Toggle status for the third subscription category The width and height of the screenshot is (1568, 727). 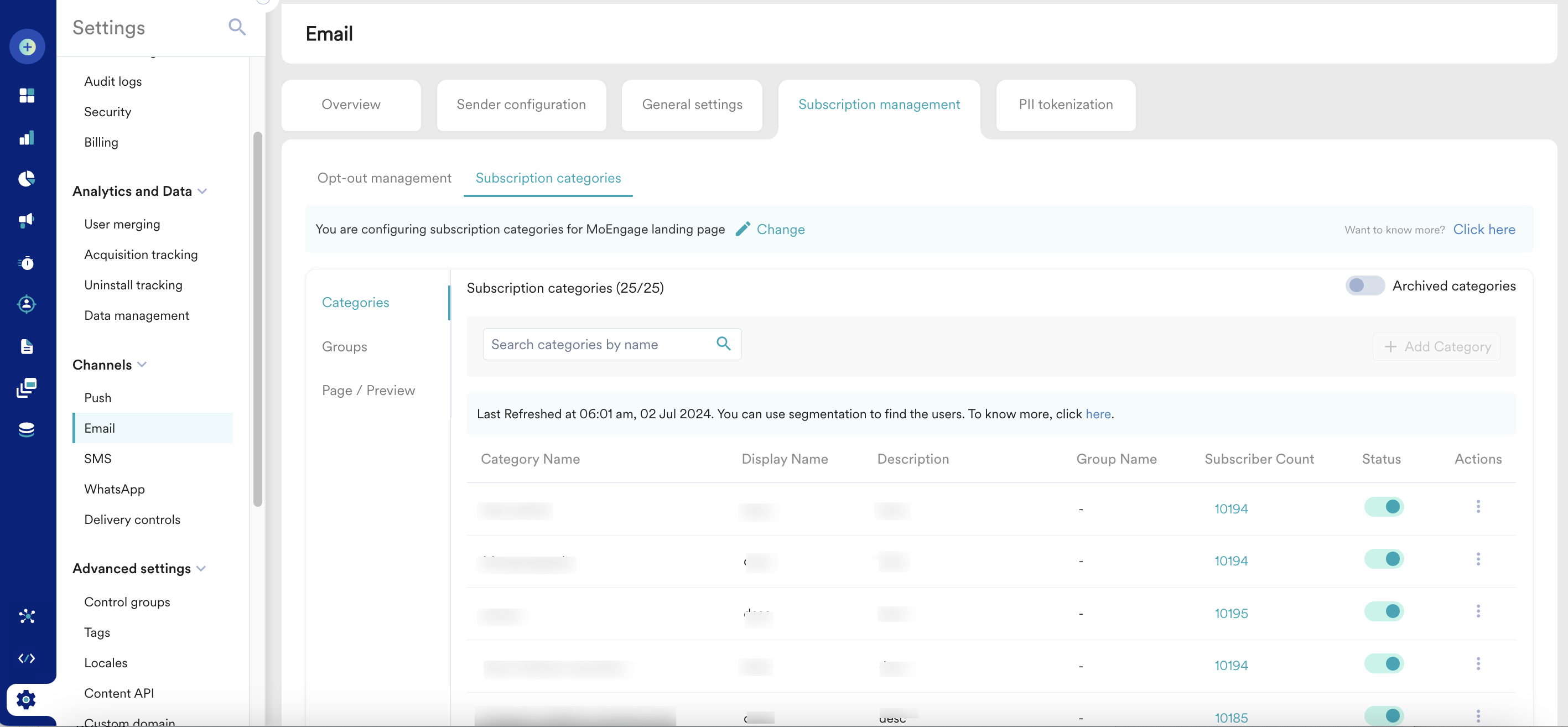click(1384, 612)
